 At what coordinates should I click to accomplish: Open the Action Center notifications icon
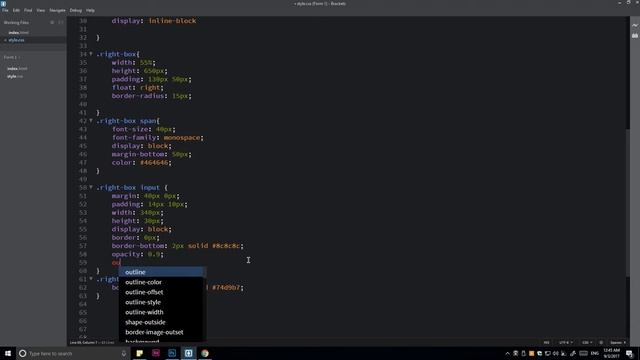point(630,353)
